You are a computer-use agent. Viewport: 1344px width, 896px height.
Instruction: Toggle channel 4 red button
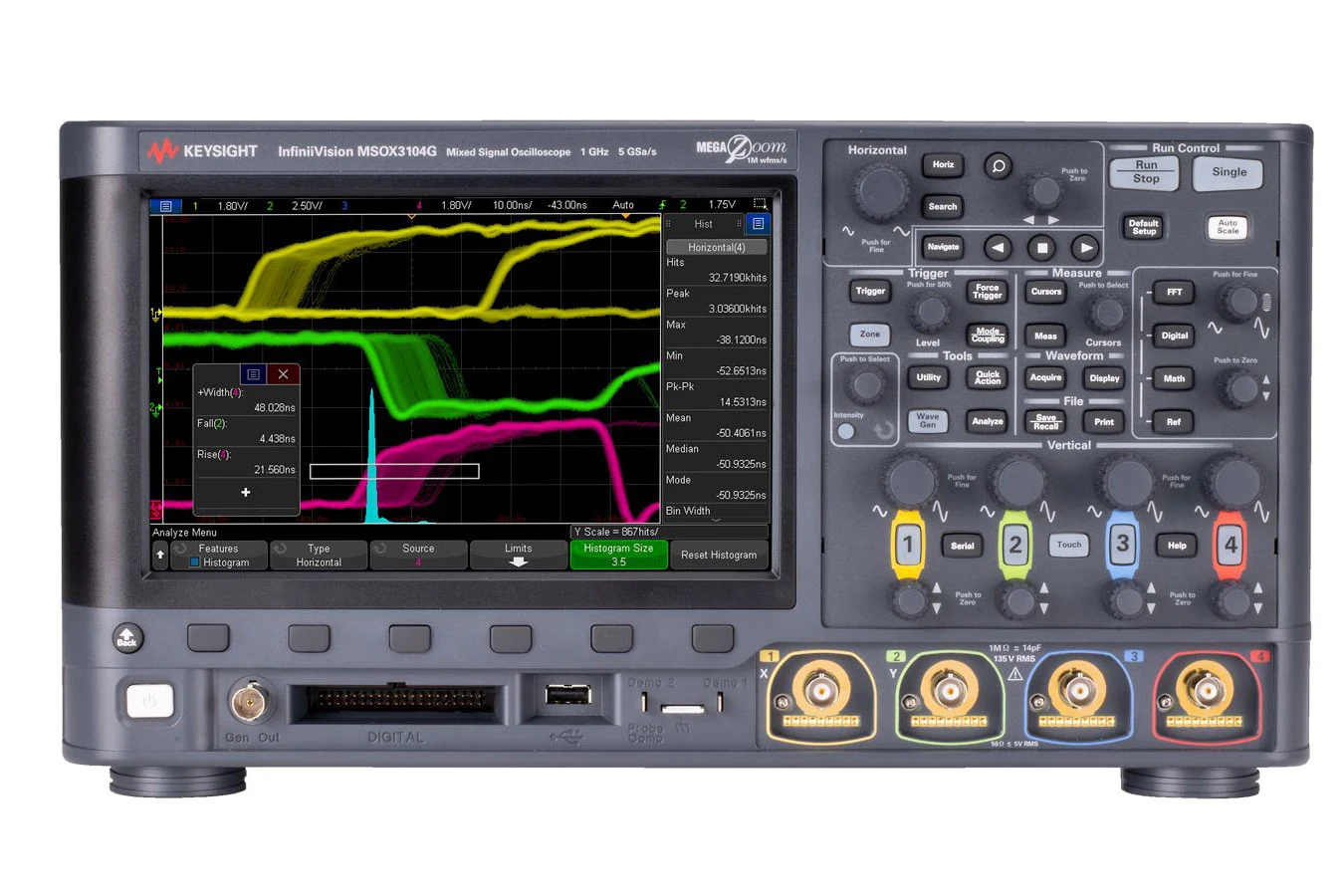coord(1231,545)
